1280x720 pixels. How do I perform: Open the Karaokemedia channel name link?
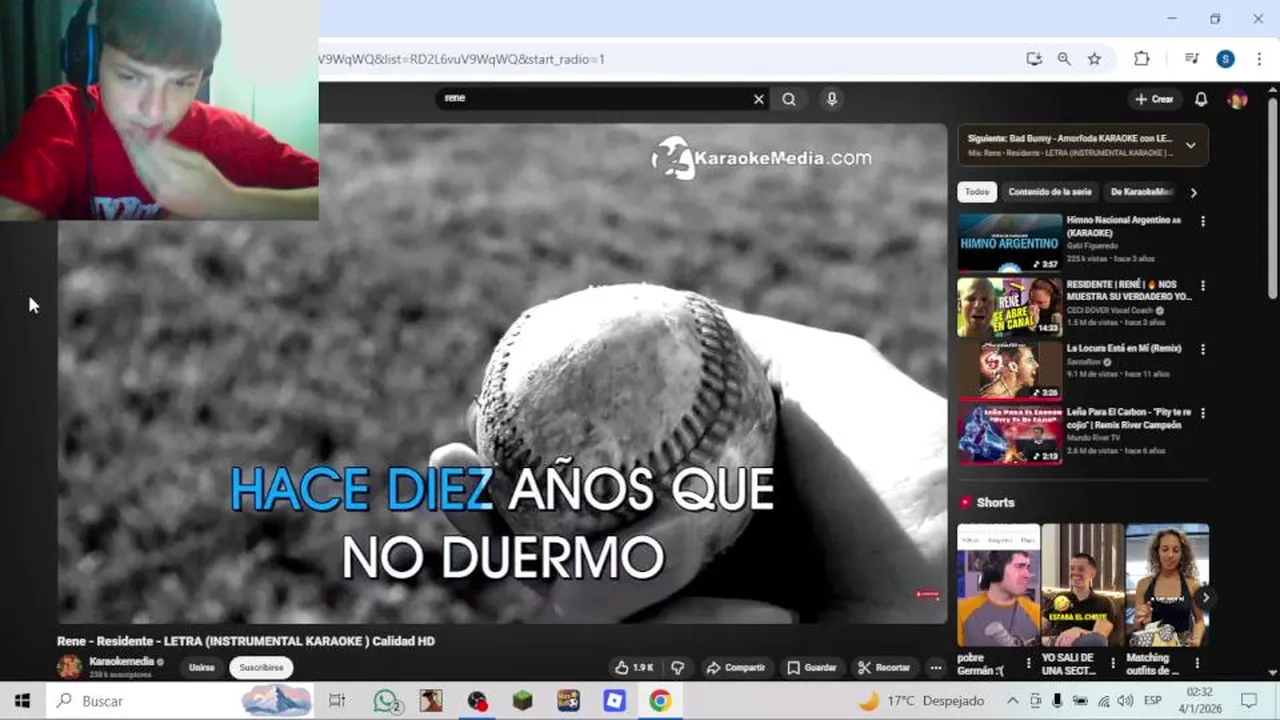(x=121, y=661)
